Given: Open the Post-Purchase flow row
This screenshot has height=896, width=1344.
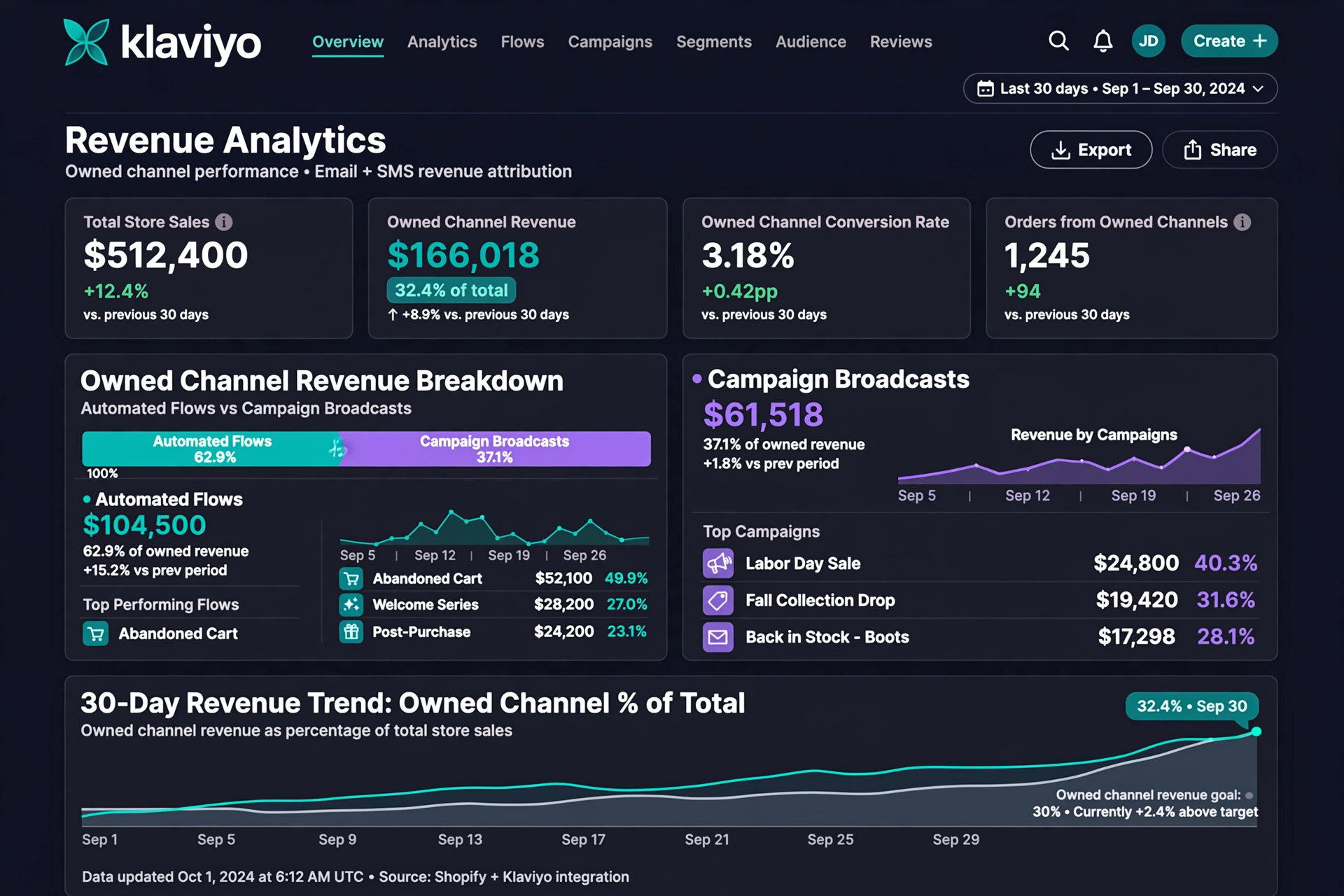Looking at the screenshot, I should pyautogui.click(x=493, y=632).
